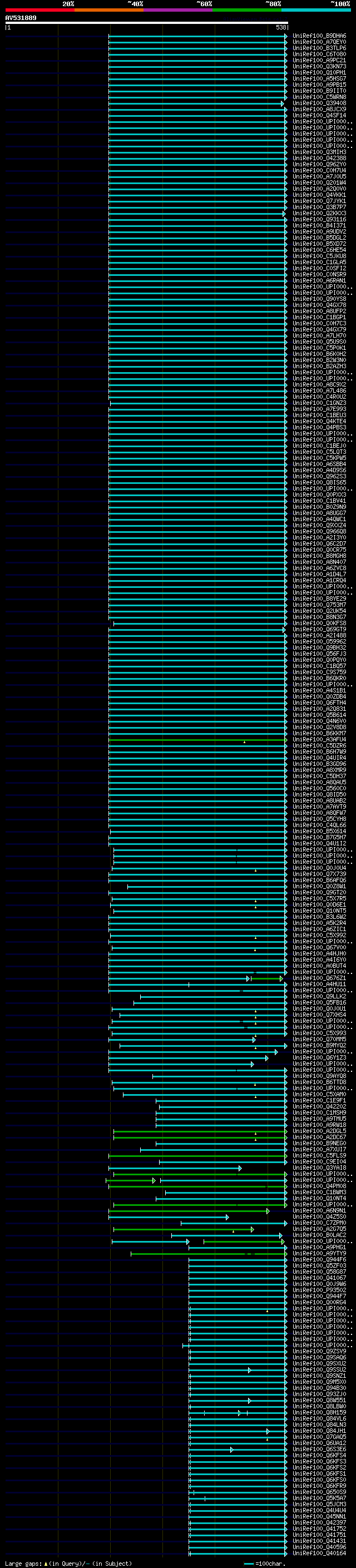This screenshot has height=1568, width=356.
Task: Click hit label UniRef100_A6N9N1
Action: coord(319,1211)
